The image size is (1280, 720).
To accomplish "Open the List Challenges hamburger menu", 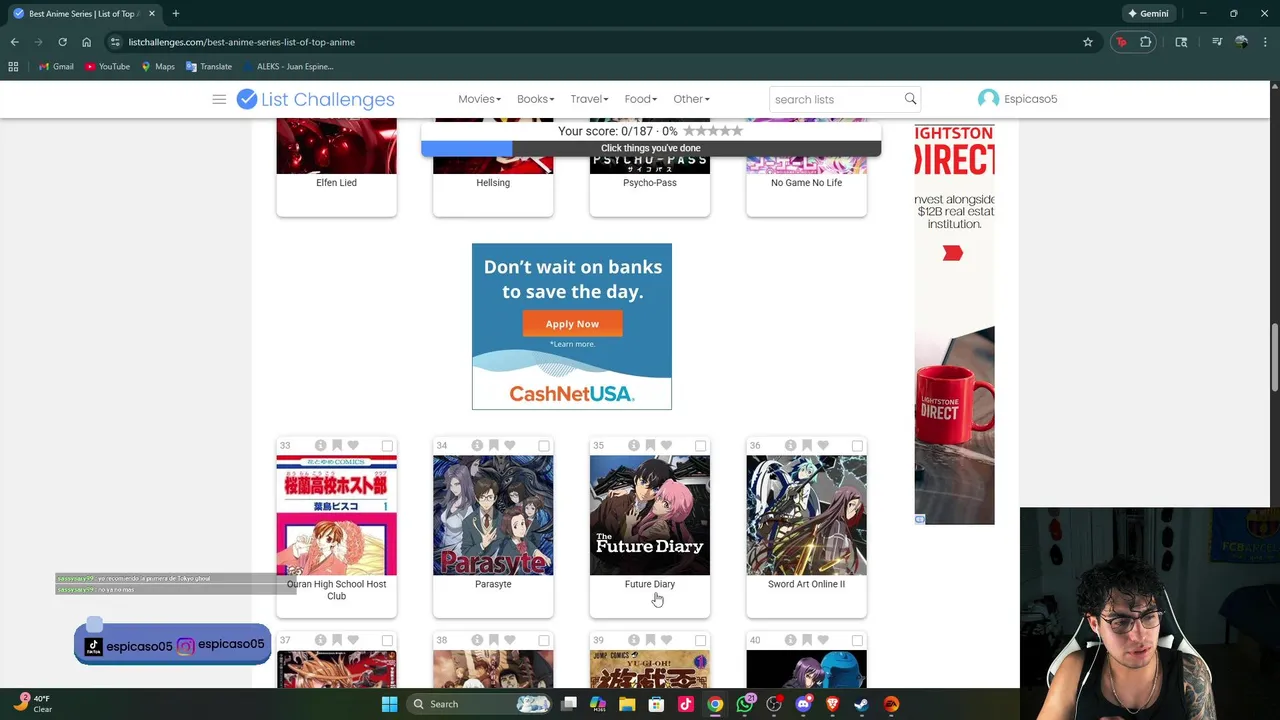I will click(219, 99).
